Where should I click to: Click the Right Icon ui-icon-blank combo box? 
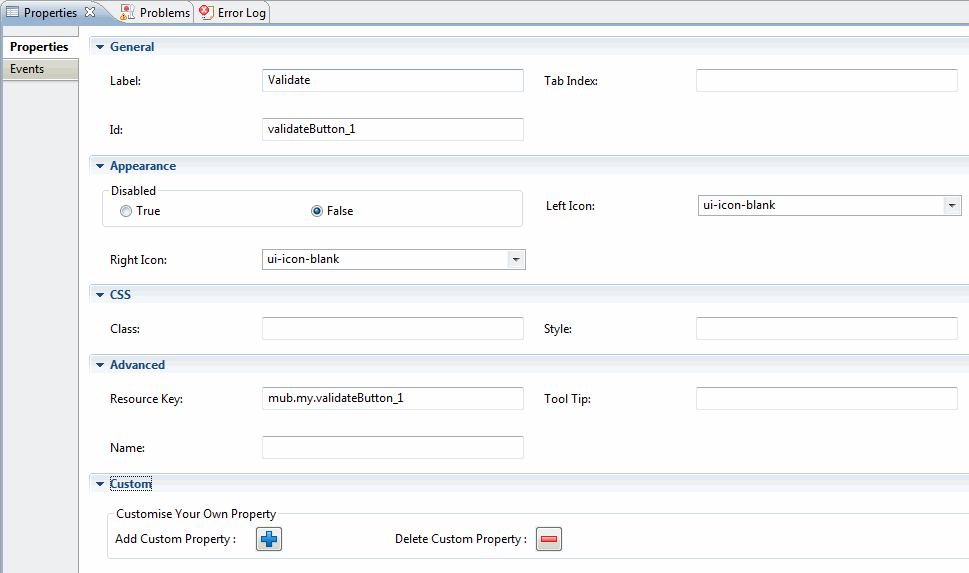[394, 260]
